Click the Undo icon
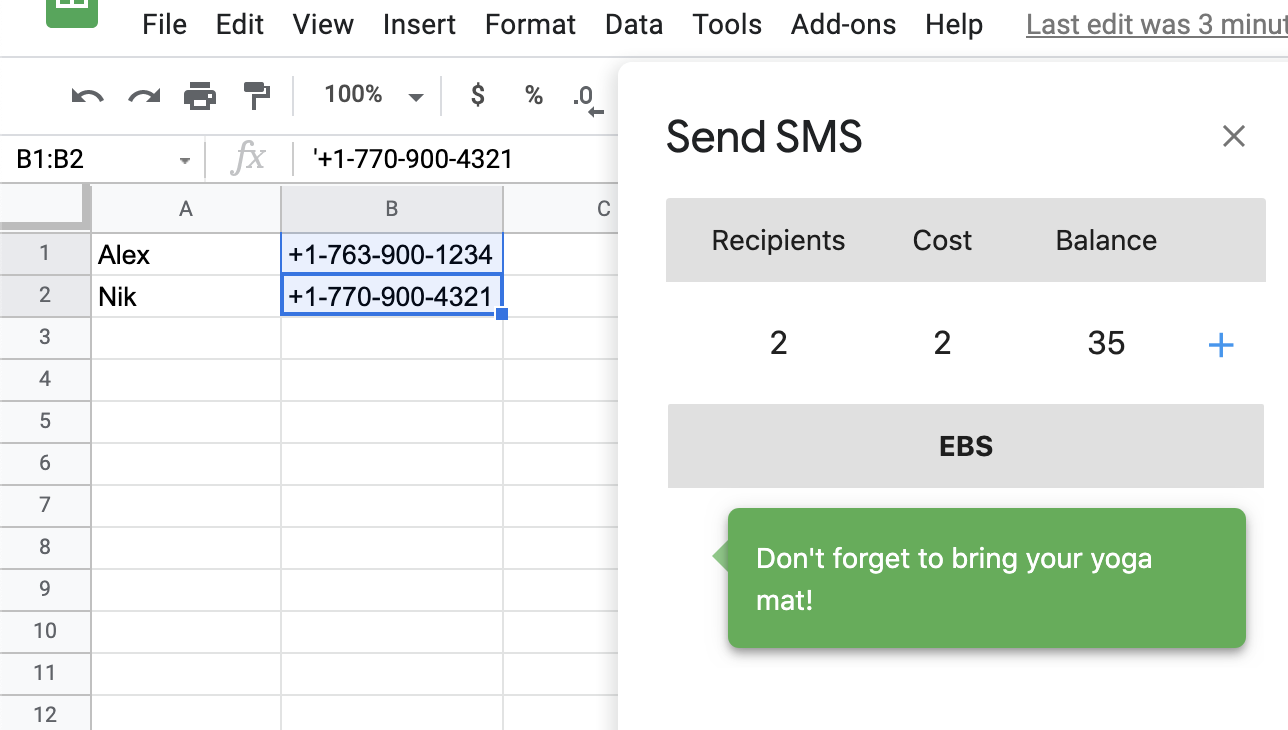This screenshot has height=730, width=1288. tap(86, 95)
